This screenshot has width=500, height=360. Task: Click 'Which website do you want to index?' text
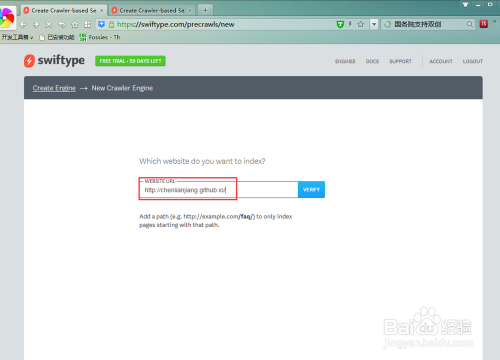(x=202, y=161)
